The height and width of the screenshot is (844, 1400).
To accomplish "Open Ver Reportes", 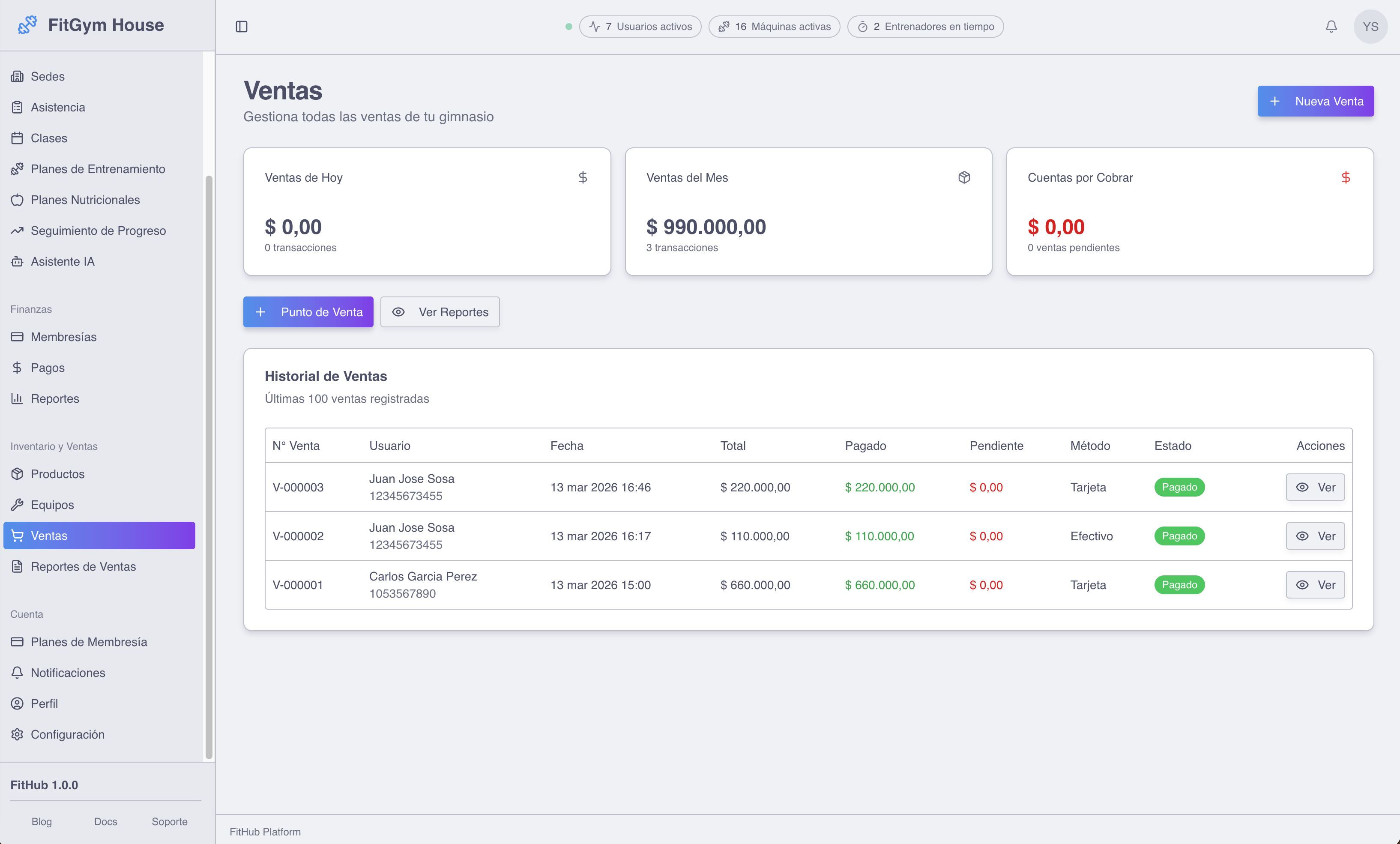I will 440,312.
